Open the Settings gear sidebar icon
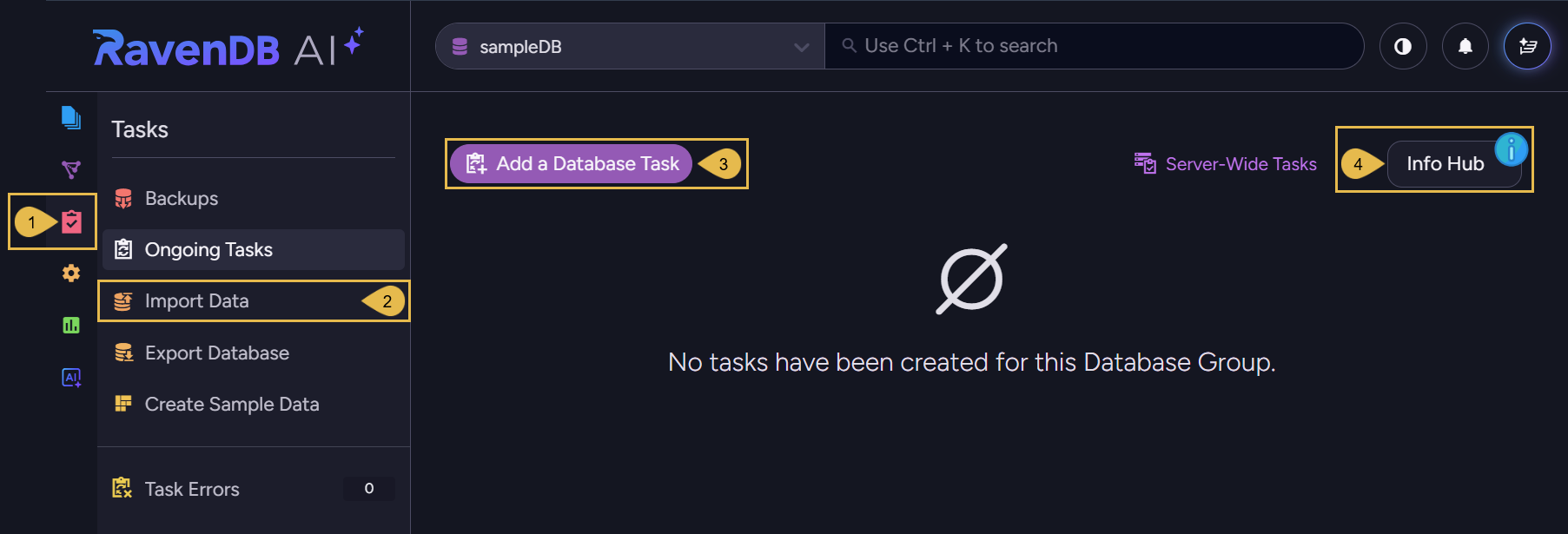Image resolution: width=1568 pixels, height=534 pixels. [x=71, y=274]
